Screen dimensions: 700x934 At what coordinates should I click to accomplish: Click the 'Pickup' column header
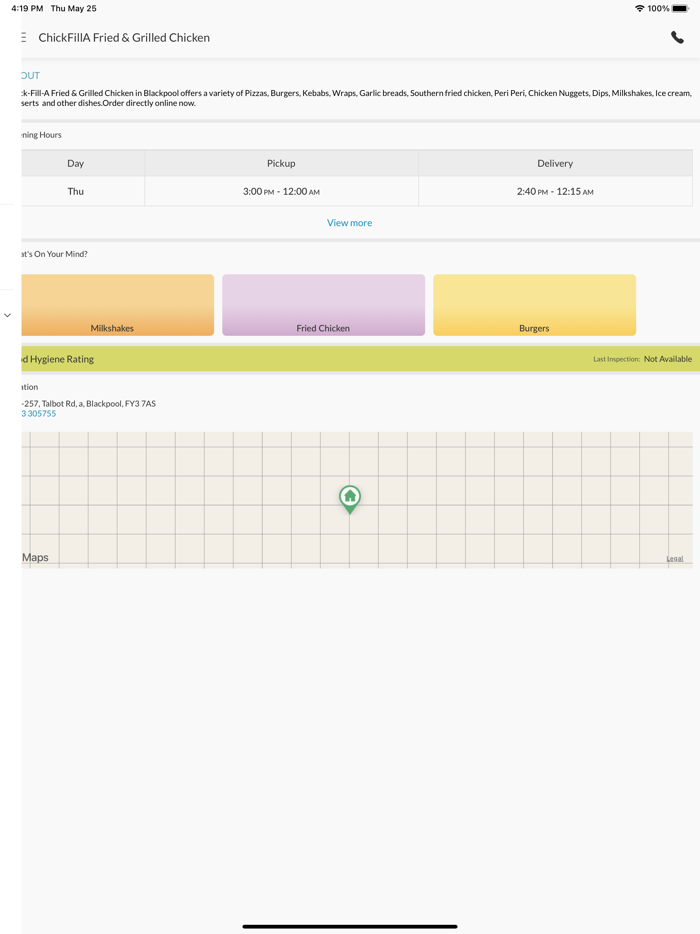pos(281,163)
